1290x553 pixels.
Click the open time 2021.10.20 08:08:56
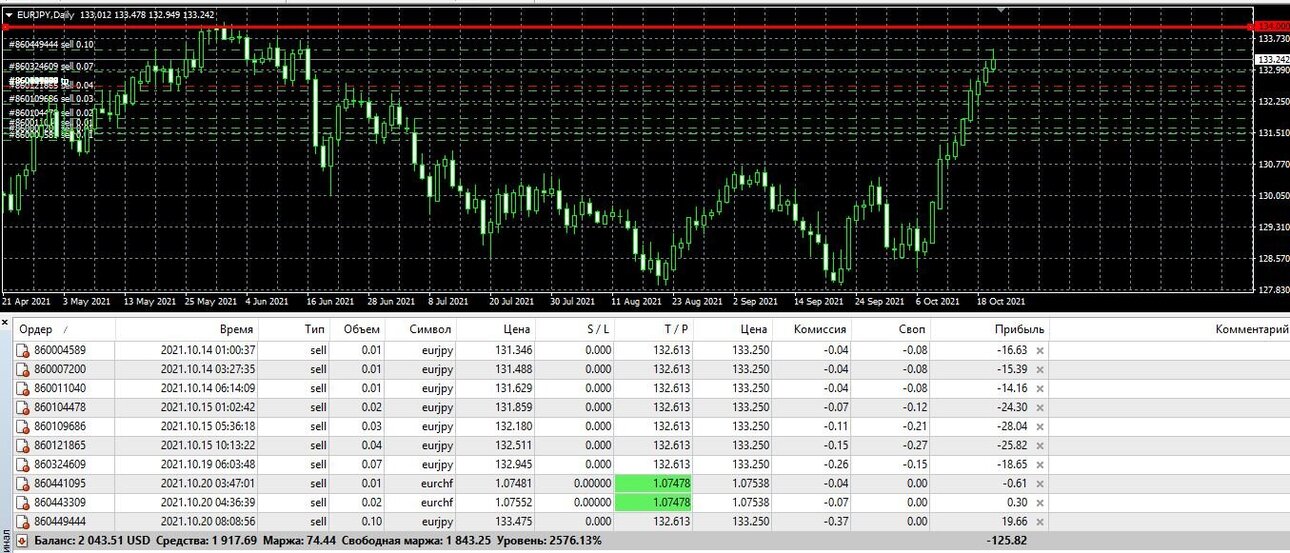[208, 522]
